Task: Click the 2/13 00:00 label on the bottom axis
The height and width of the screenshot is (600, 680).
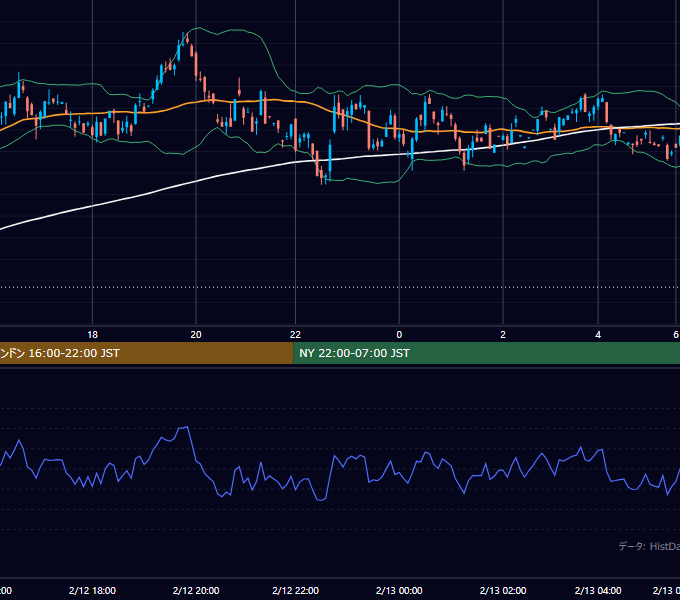Action: point(399,590)
